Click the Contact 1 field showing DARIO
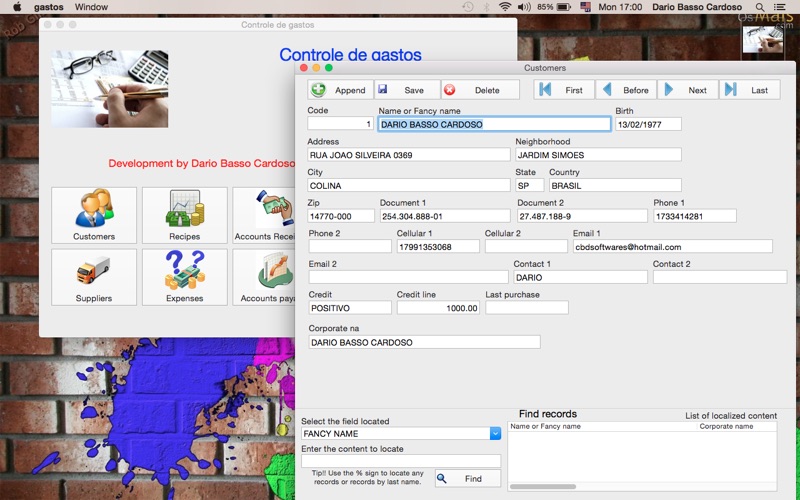The height and width of the screenshot is (500, 800). (x=580, y=277)
